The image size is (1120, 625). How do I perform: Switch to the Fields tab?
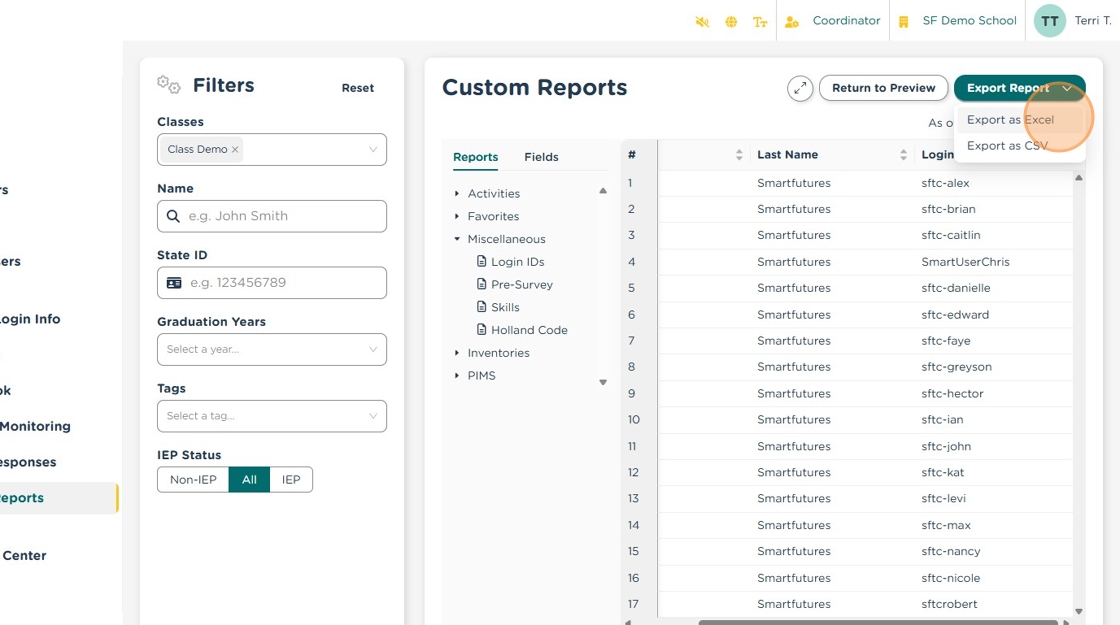[x=541, y=157]
